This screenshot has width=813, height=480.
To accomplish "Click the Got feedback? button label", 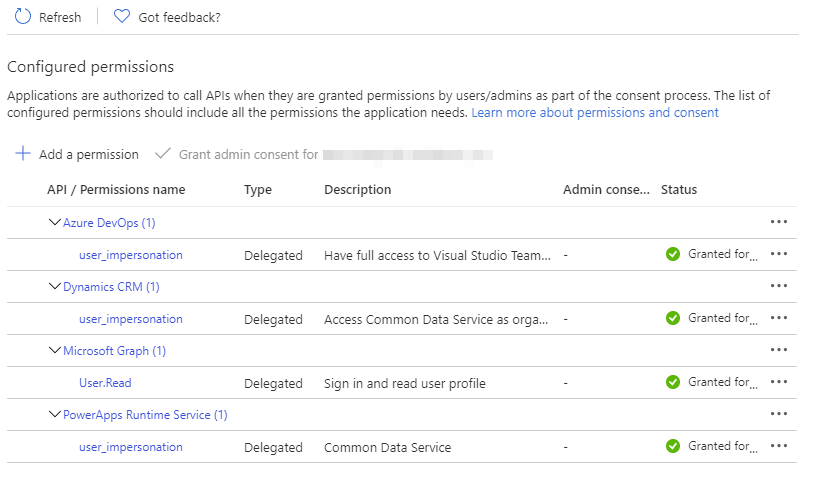I will 179,17.
